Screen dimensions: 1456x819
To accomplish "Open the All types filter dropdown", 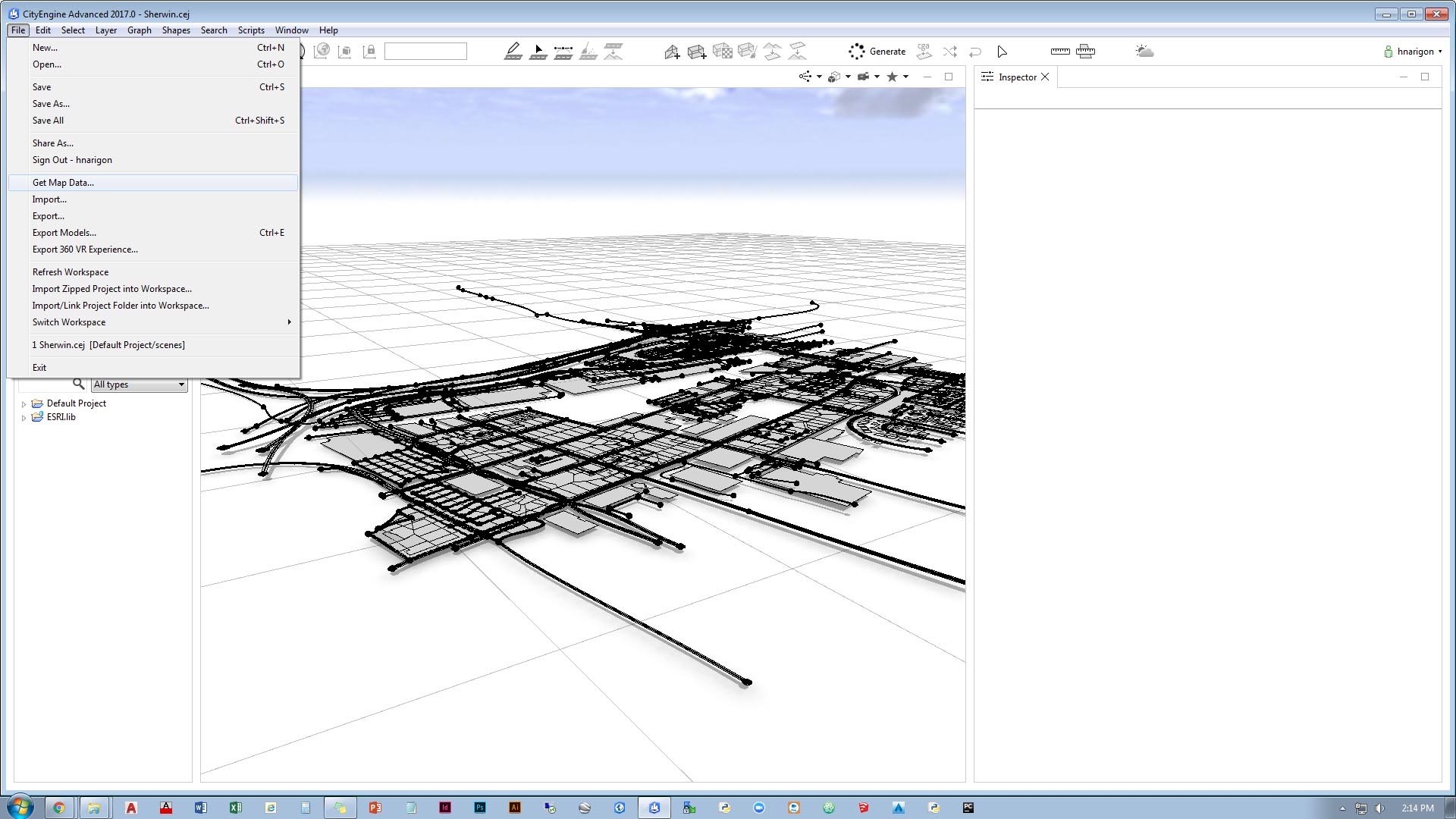I will [140, 384].
